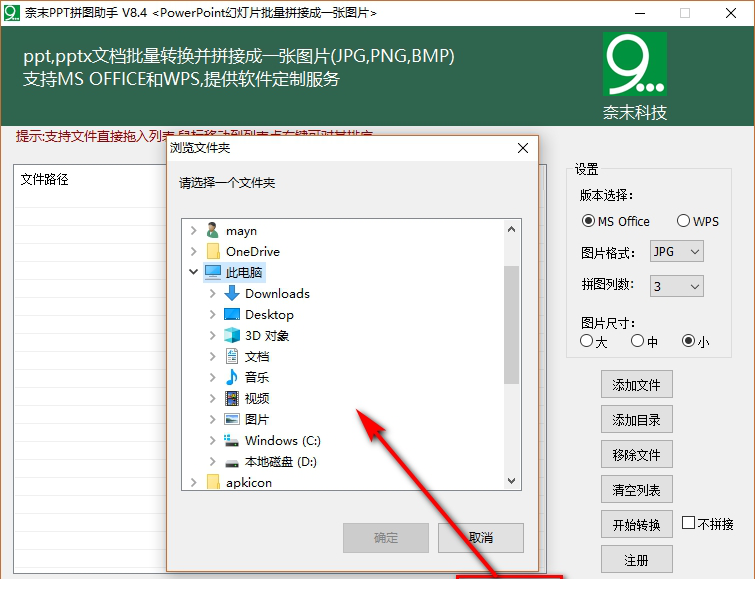The height and width of the screenshot is (602, 755).
Task: Select the WPS radio button
Action: point(683,221)
